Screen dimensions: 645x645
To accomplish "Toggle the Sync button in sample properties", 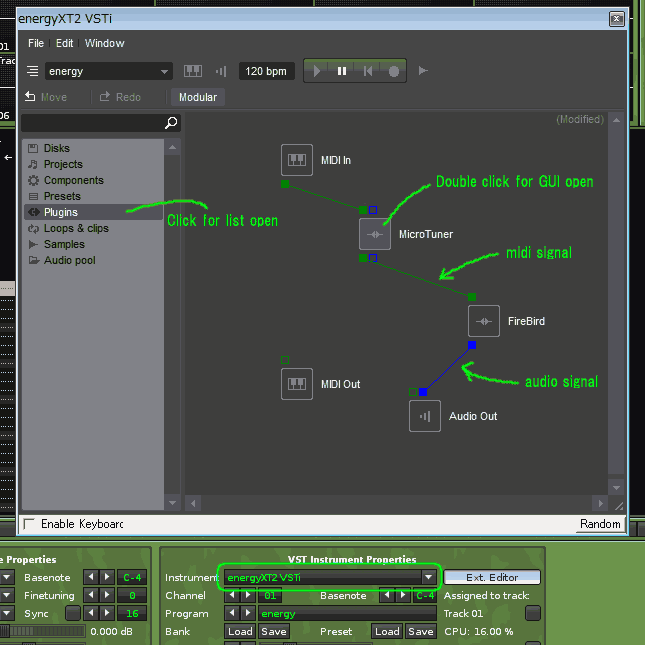I will pyautogui.click(x=73, y=613).
